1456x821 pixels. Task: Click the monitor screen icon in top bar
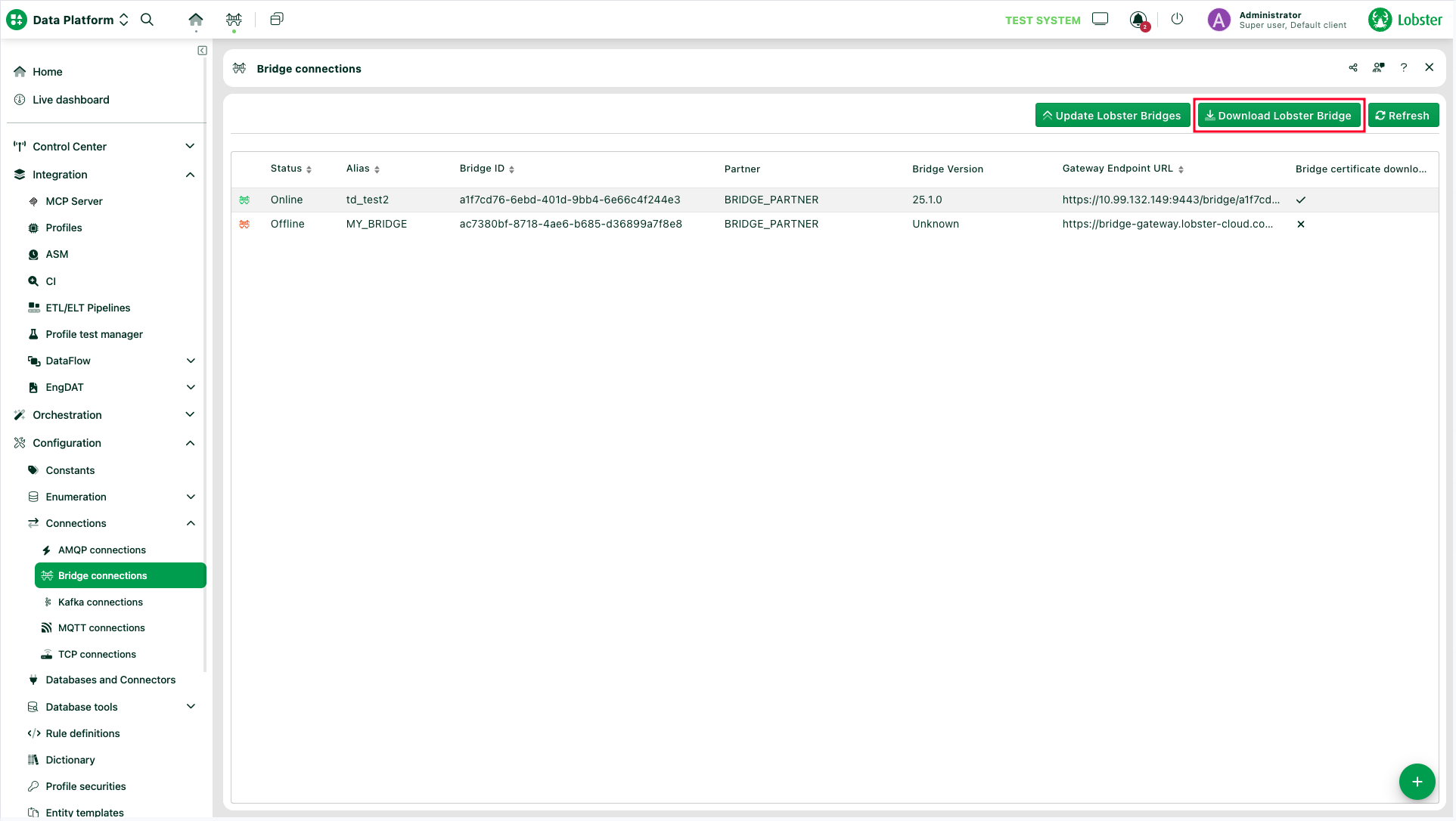pos(1100,20)
